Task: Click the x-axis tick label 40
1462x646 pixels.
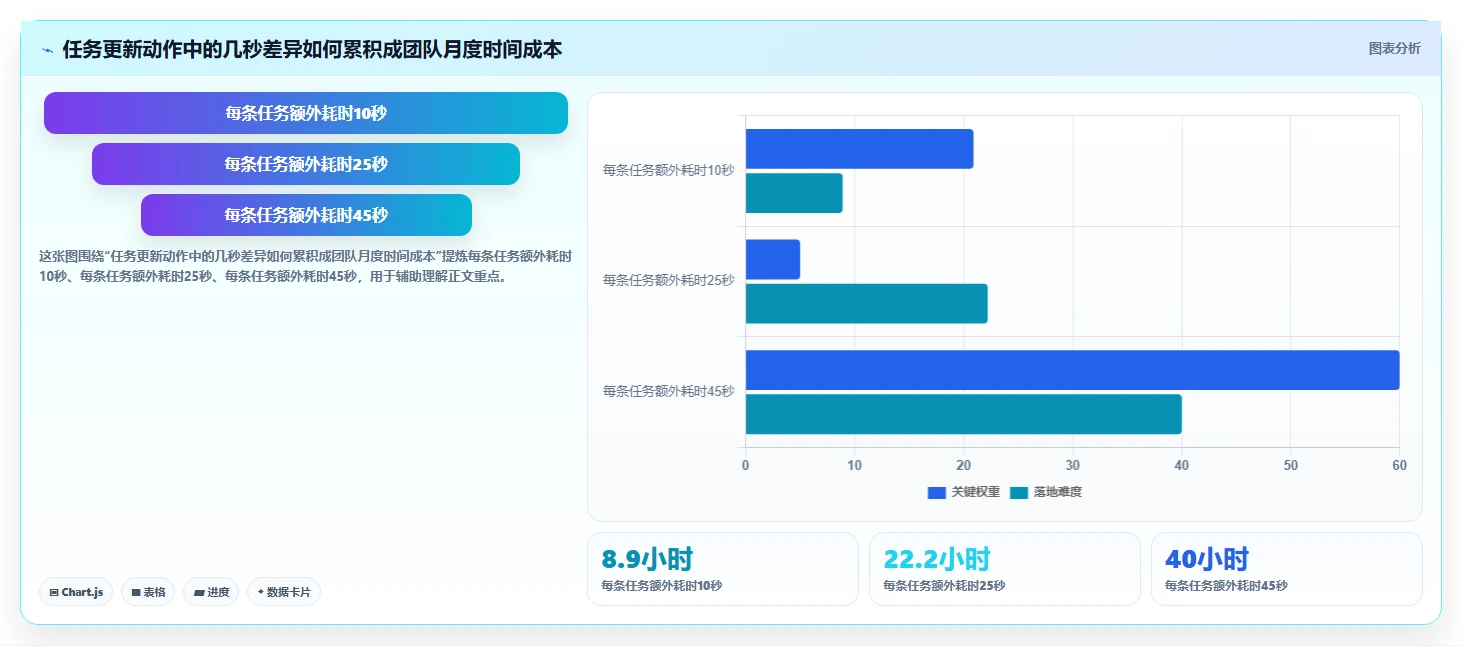Action: coord(1181,465)
